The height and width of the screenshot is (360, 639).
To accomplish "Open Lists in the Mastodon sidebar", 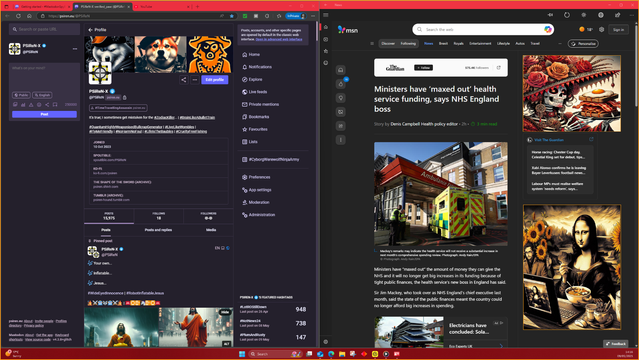I will click(250, 142).
